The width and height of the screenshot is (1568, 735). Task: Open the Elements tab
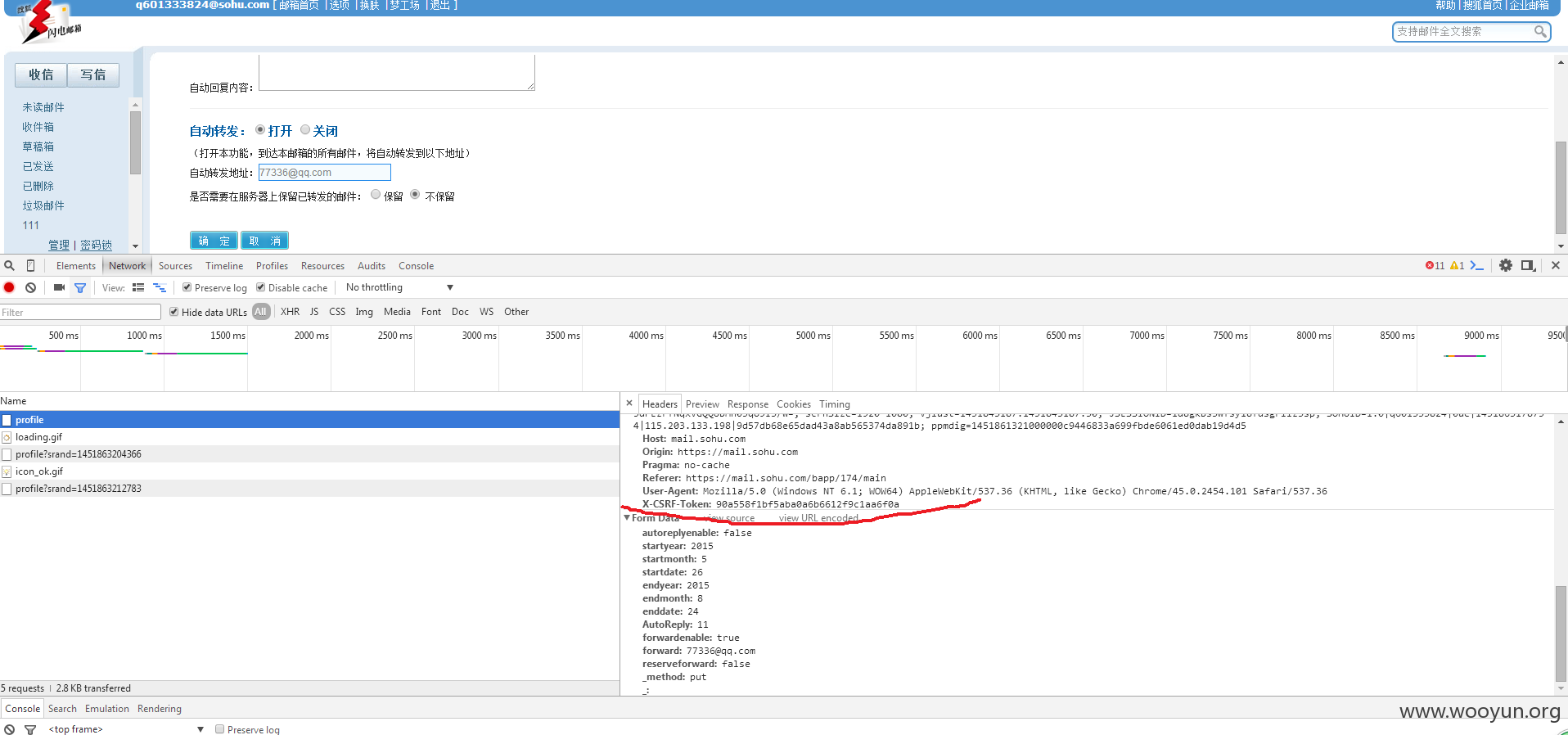tap(76, 266)
